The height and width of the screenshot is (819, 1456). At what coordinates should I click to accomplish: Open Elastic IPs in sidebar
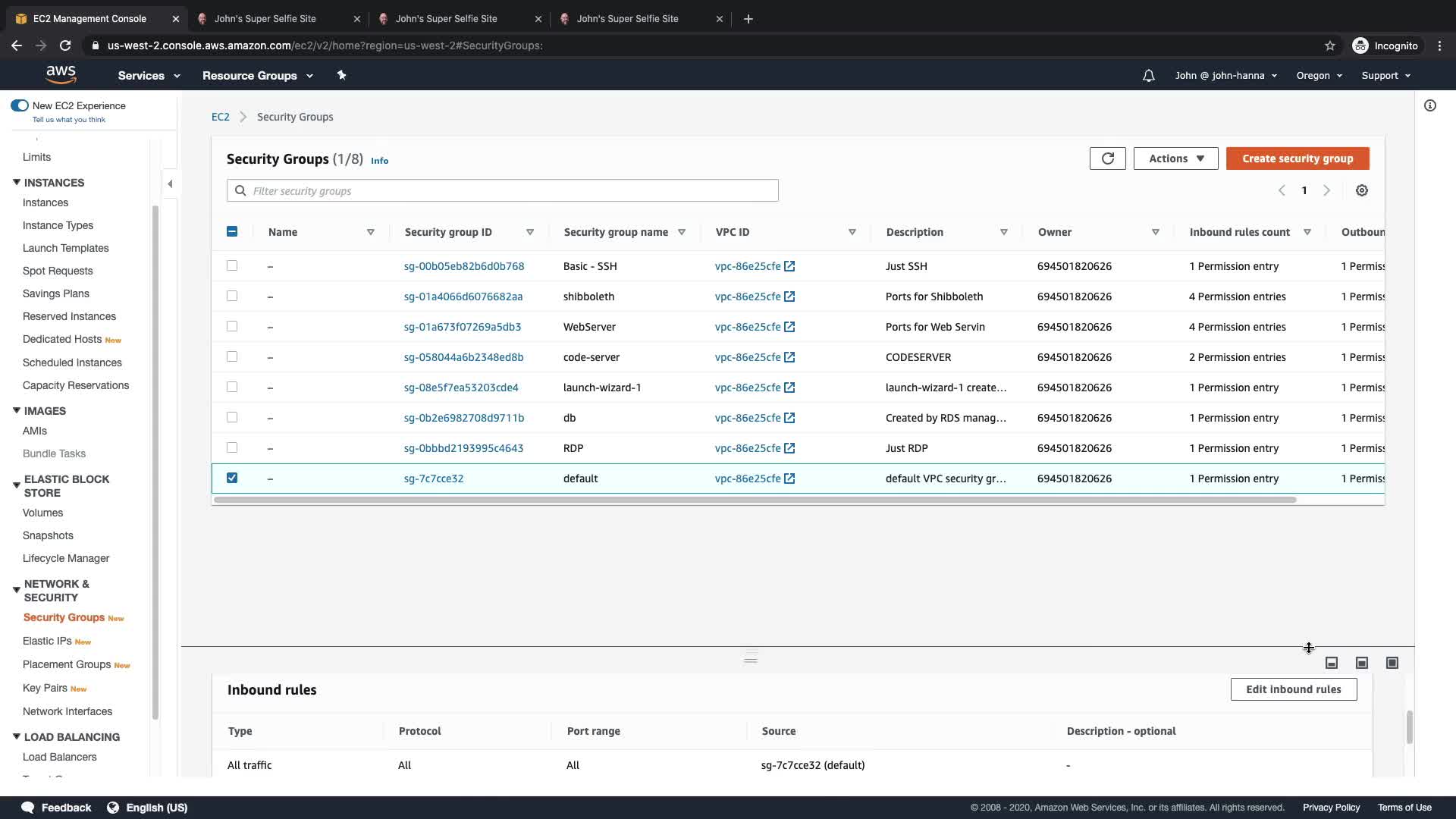pyautogui.click(x=47, y=641)
